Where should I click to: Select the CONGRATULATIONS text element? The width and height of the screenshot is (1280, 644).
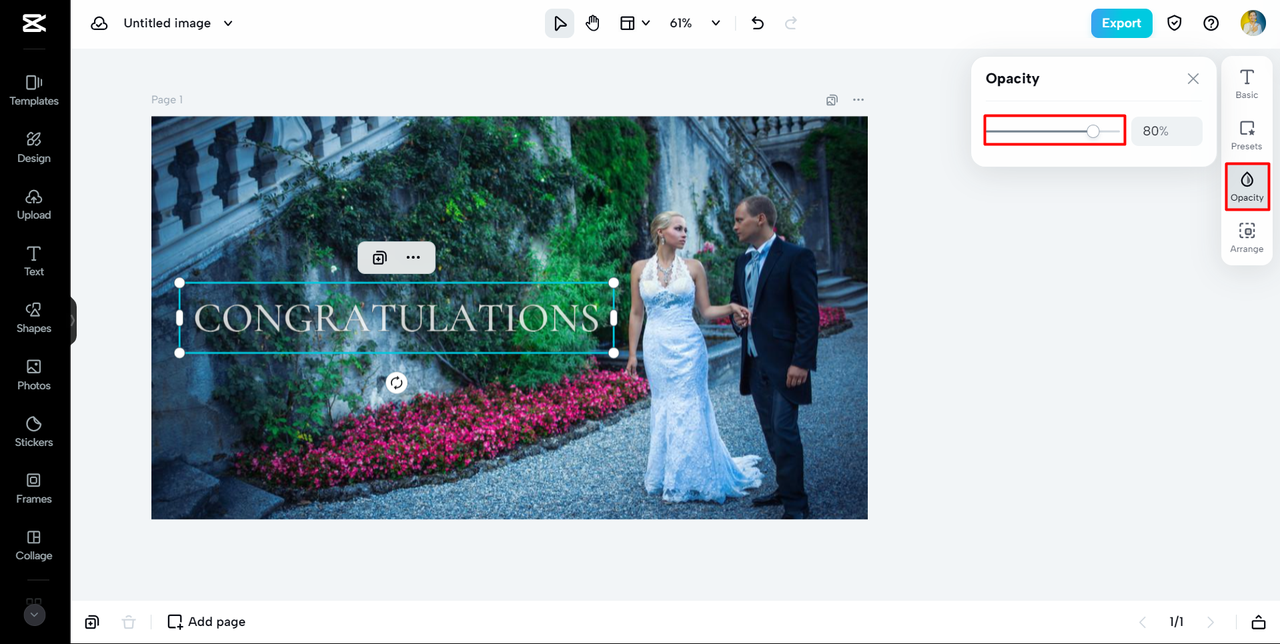pyautogui.click(x=397, y=318)
